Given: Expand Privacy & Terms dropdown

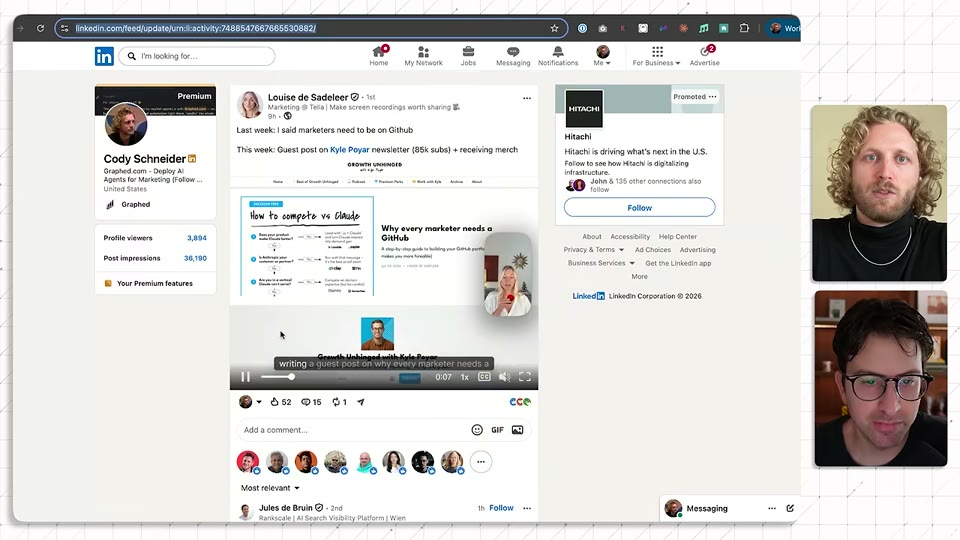Looking at the screenshot, I should coord(594,250).
